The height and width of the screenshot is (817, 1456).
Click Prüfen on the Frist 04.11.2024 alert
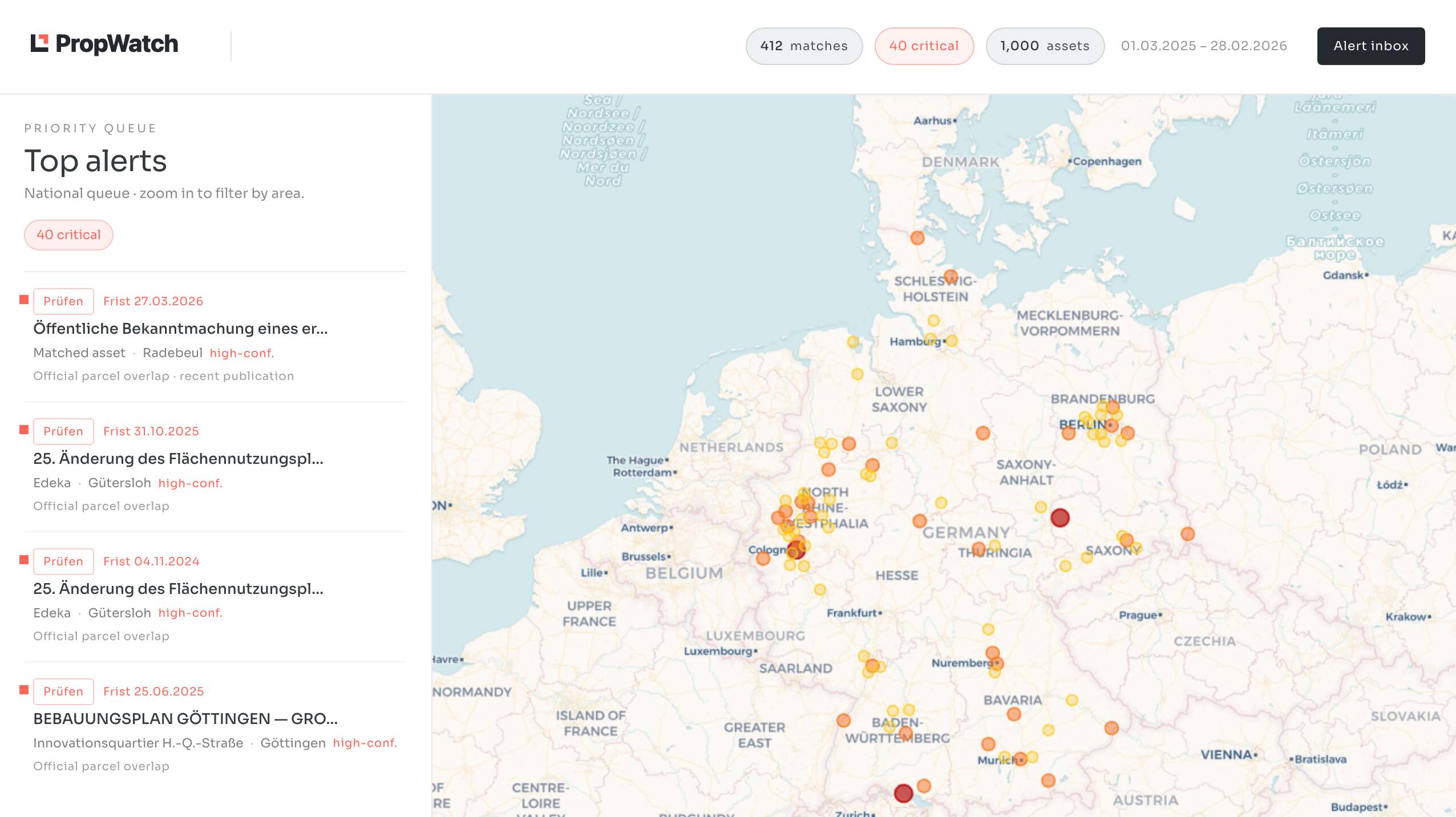click(63, 561)
